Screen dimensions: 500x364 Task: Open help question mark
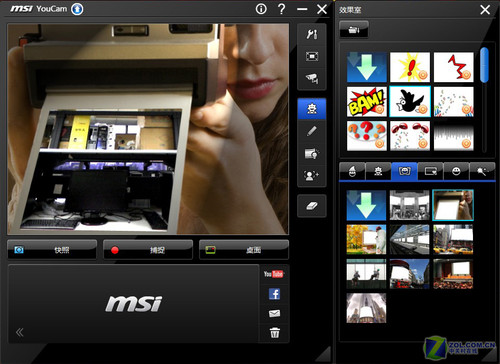point(281,9)
